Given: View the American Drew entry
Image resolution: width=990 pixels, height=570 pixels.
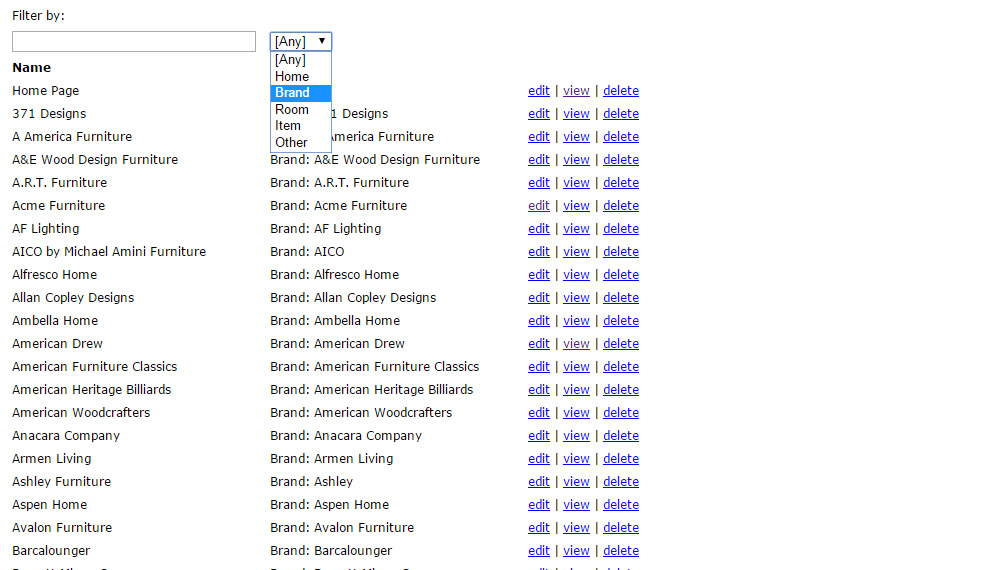Looking at the screenshot, I should [x=576, y=344].
